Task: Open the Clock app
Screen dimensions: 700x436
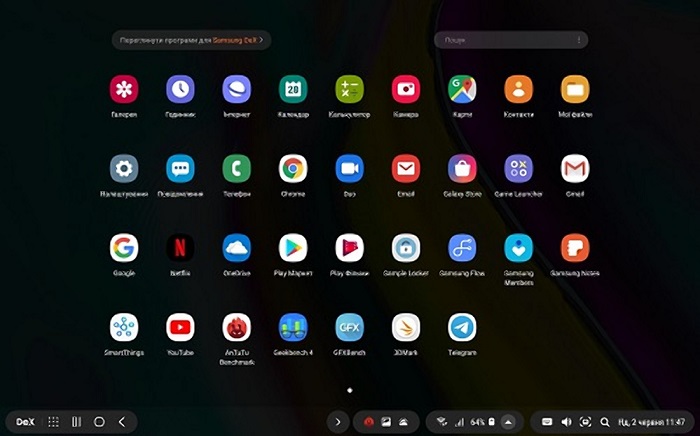Action: (x=180, y=89)
